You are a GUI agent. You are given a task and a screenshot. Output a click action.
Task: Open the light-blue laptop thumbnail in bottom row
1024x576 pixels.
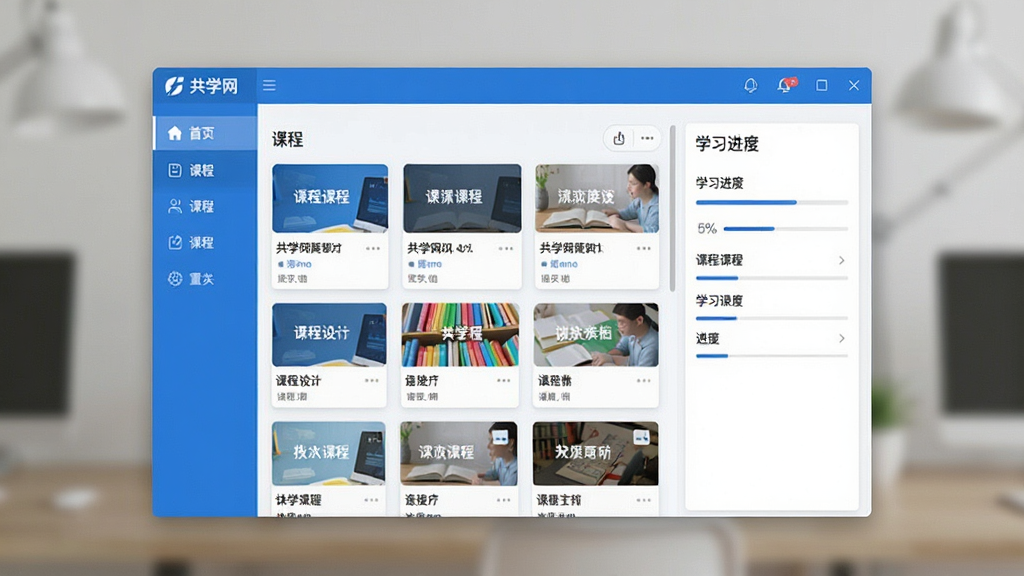pyautogui.click(x=328, y=453)
